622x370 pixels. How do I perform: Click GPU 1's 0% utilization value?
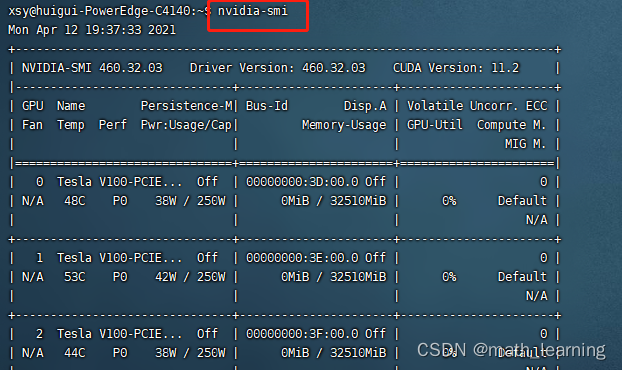point(449,277)
